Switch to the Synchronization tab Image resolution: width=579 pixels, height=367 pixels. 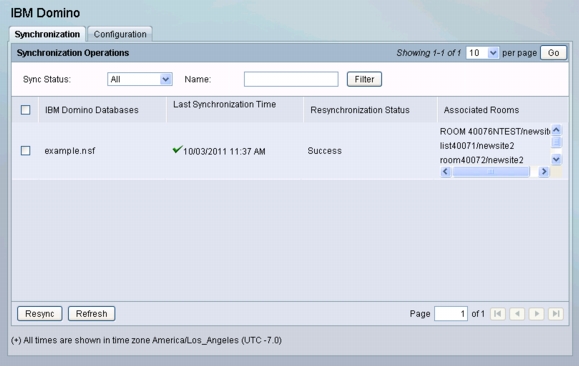[x=47, y=34]
